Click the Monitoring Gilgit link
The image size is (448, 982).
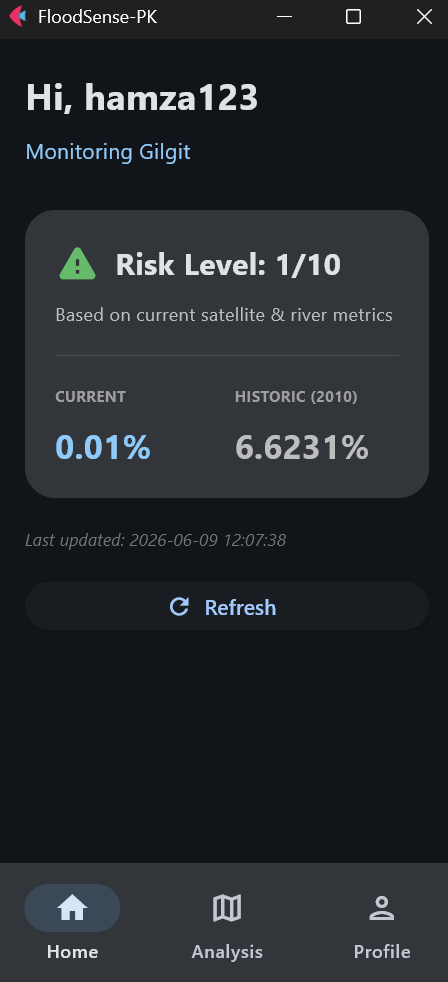click(x=108, y=152)
